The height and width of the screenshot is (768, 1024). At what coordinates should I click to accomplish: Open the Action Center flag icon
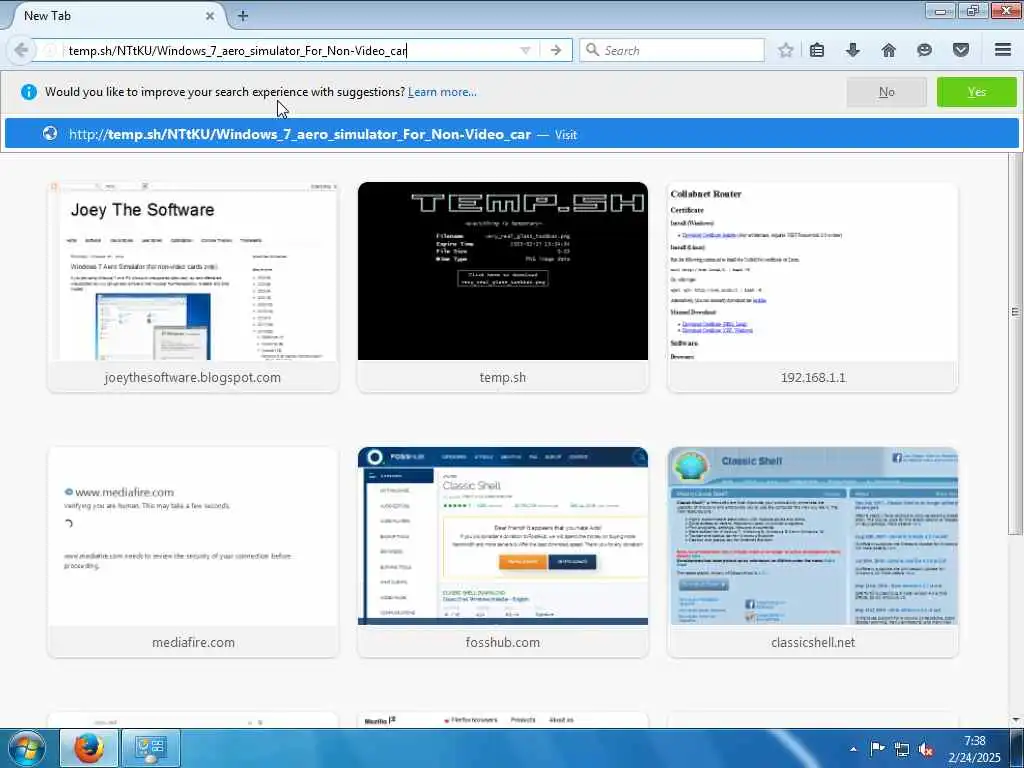[x=877, y=749]
